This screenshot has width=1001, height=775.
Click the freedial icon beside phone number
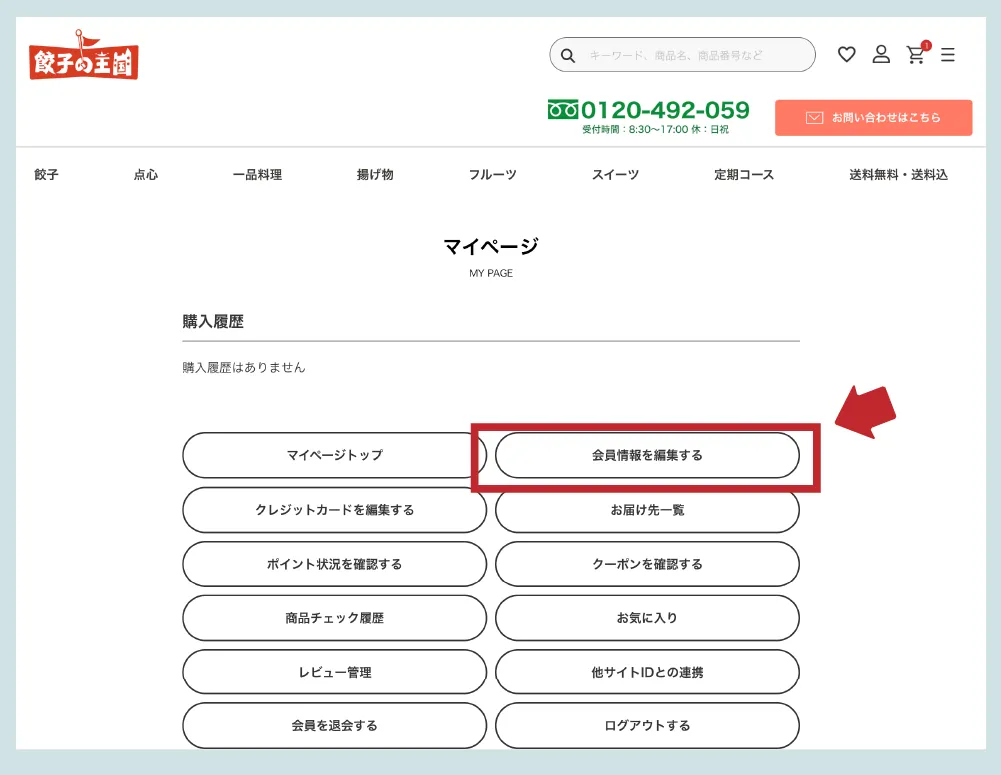[563, 110]
